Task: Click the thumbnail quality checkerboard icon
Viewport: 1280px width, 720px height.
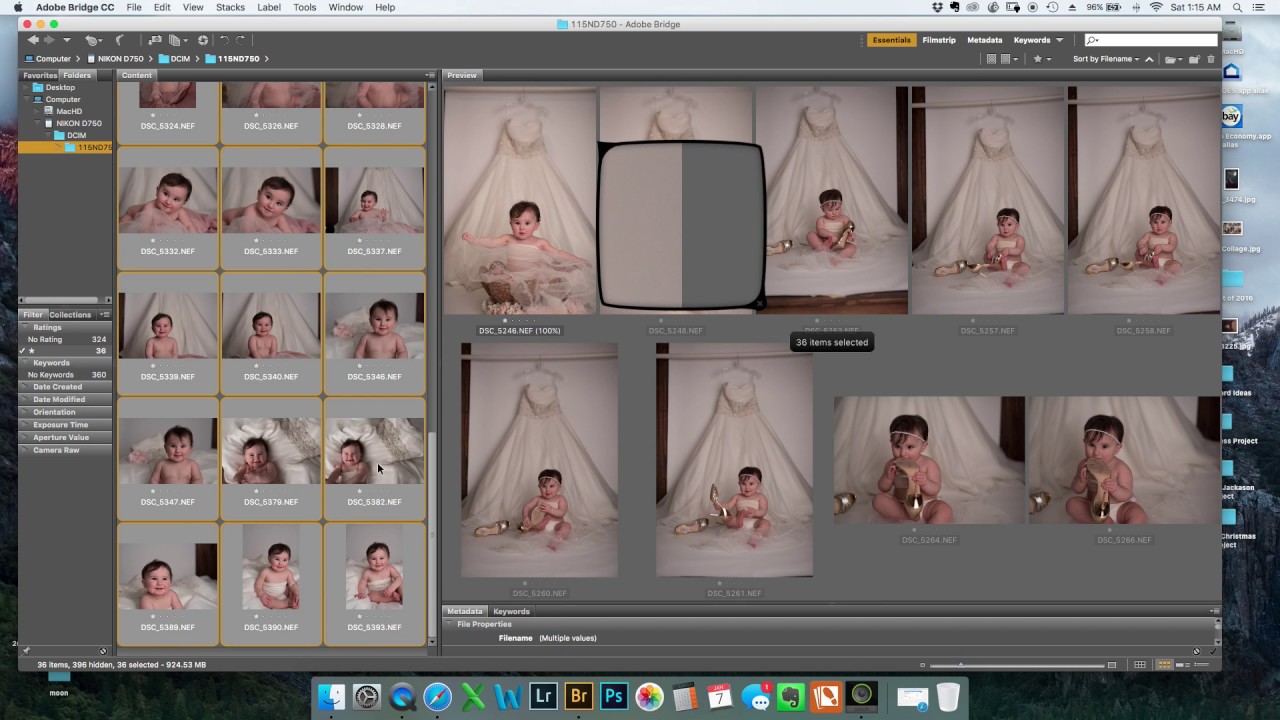Action: [x=992, y=59]
